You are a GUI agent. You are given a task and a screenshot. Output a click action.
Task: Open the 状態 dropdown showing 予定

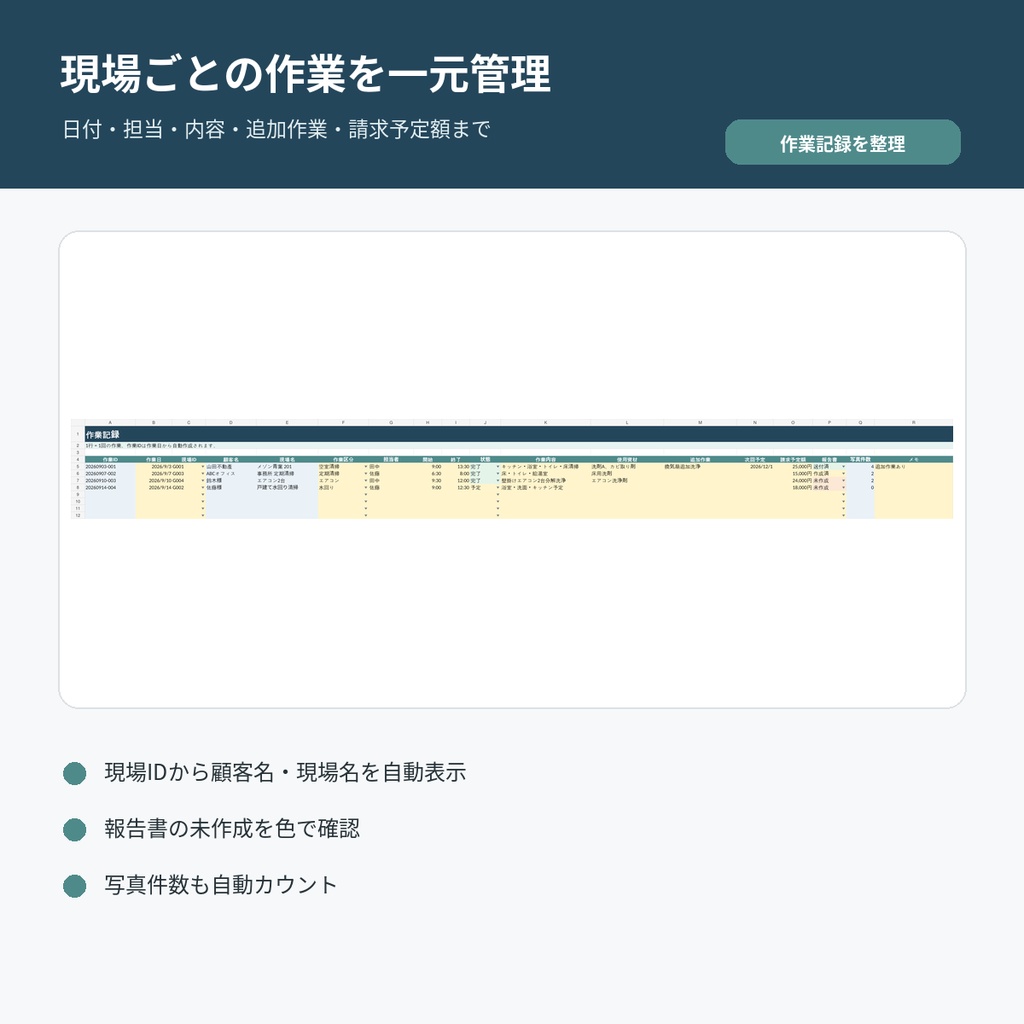[x=498, y=487]
